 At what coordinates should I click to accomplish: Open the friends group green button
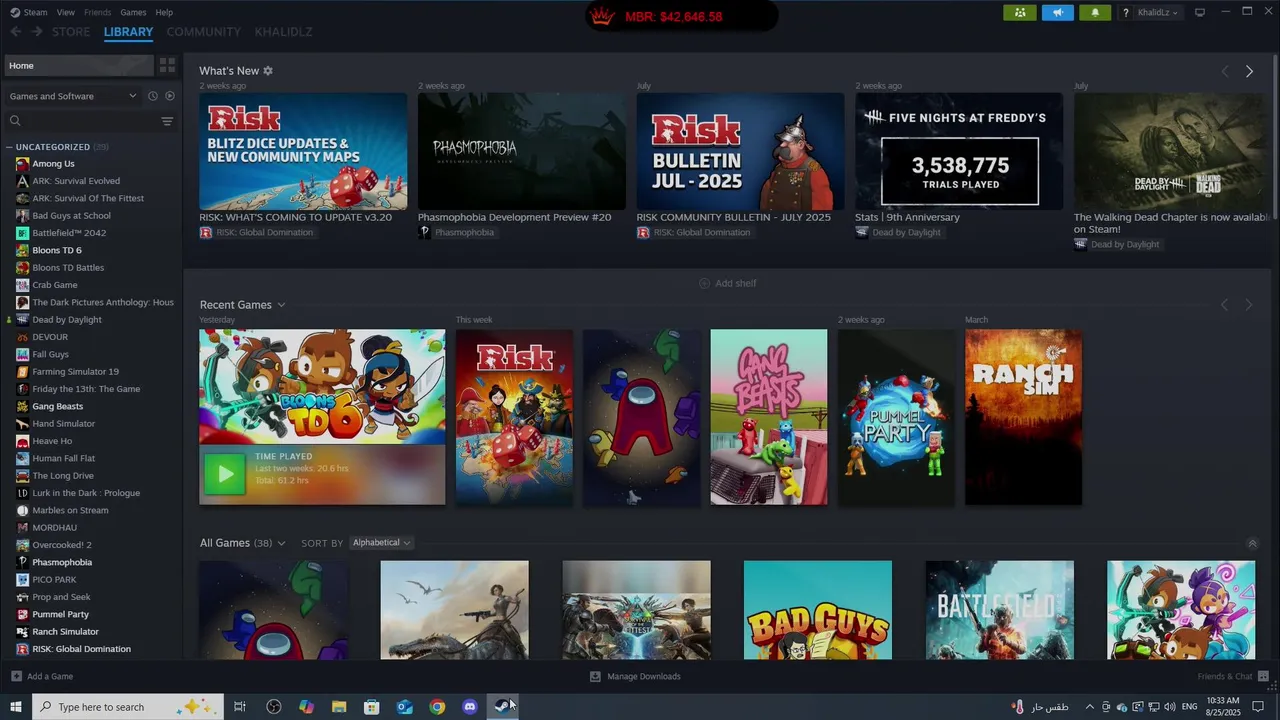click(1019, 12)
